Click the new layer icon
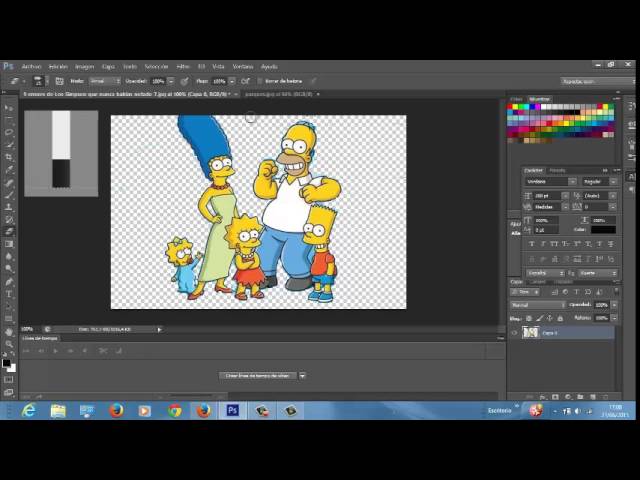The width and height of the screenshot is (640, 480). 593,397
